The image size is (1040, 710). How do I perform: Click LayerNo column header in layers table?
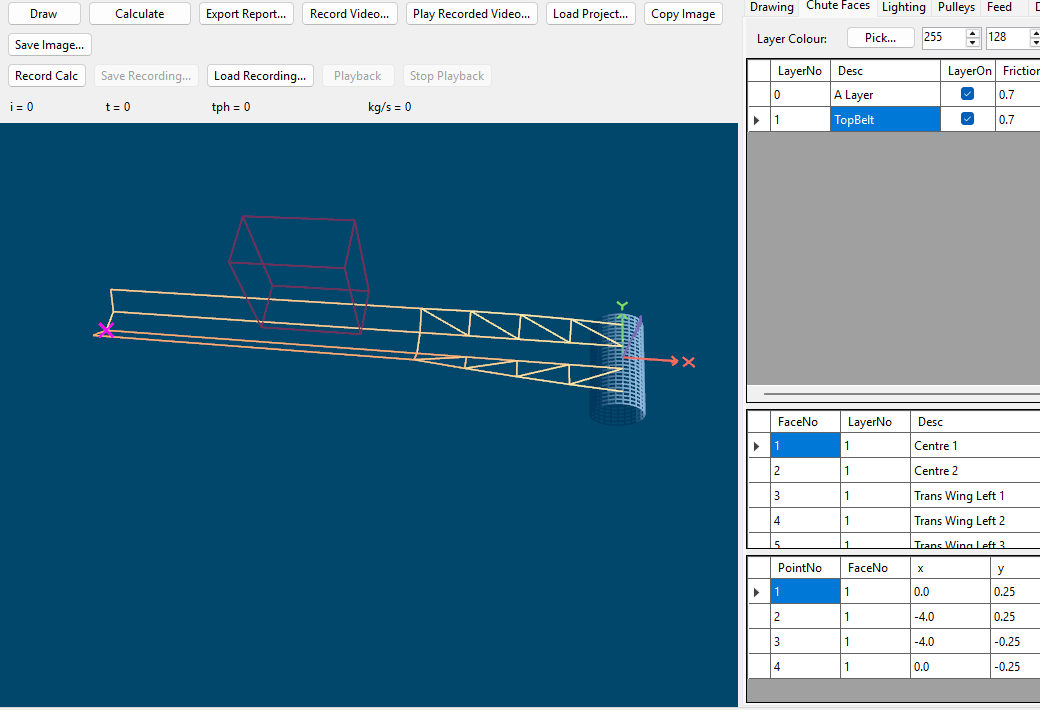coord(800,71)
